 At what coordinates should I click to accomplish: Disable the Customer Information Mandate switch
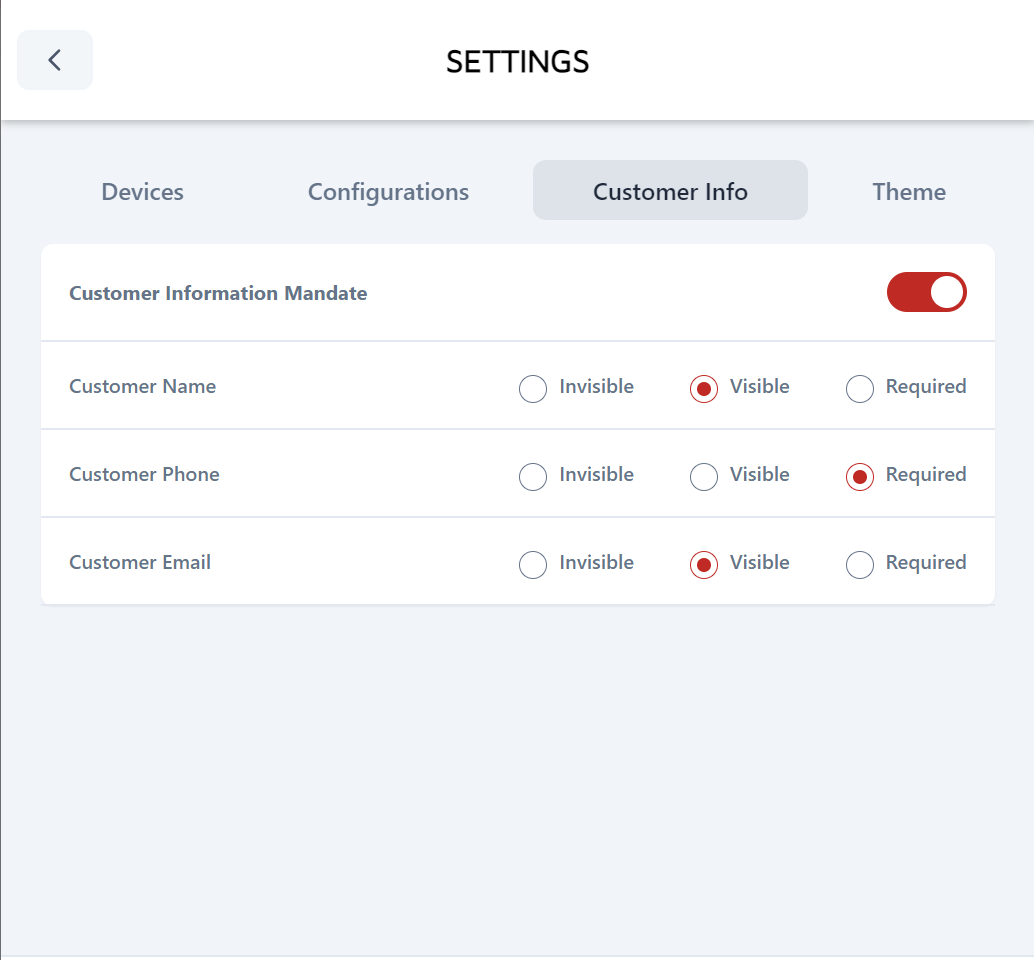(x=926, y=292)
